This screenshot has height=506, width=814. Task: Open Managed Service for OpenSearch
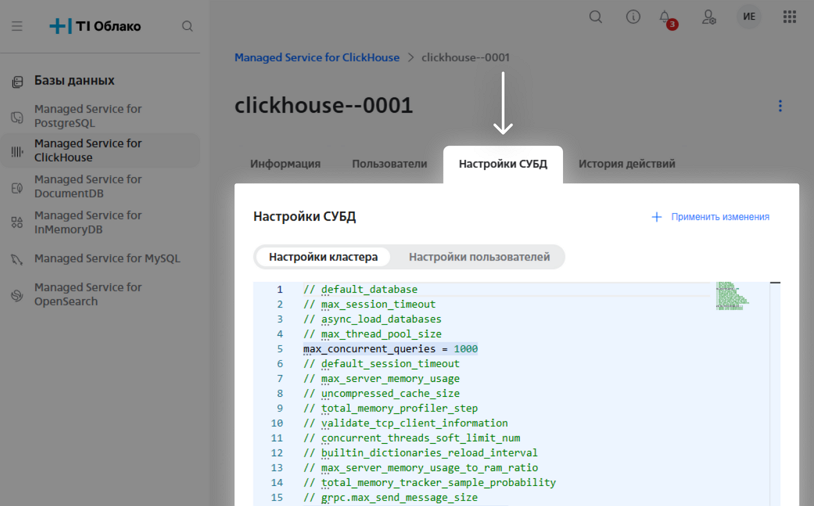88,294
